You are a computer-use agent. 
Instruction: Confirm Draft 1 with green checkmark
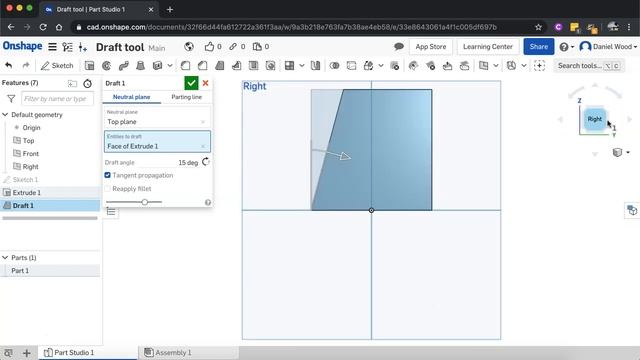click(x=191, y=83)
